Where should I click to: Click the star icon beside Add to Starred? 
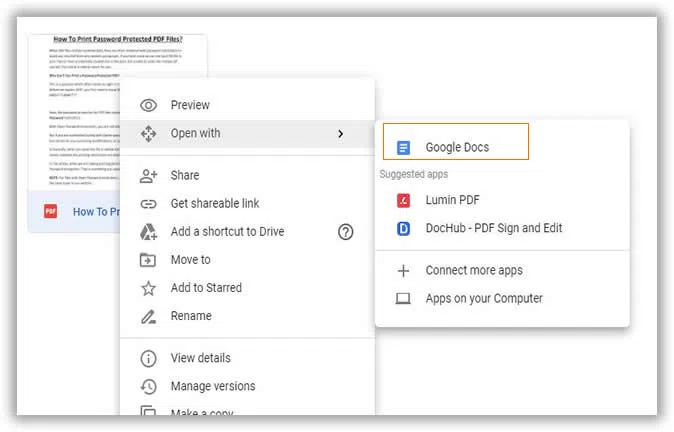tap(148, 288)
